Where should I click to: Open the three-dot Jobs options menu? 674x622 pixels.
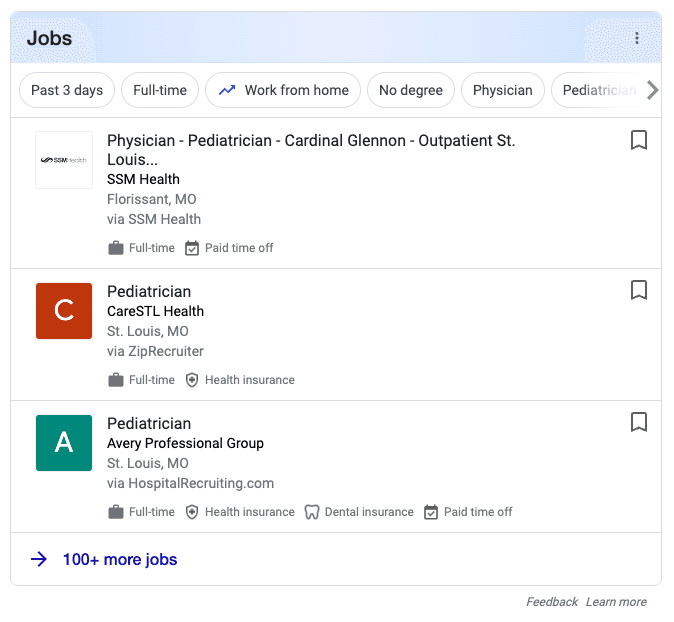(637, 38)
